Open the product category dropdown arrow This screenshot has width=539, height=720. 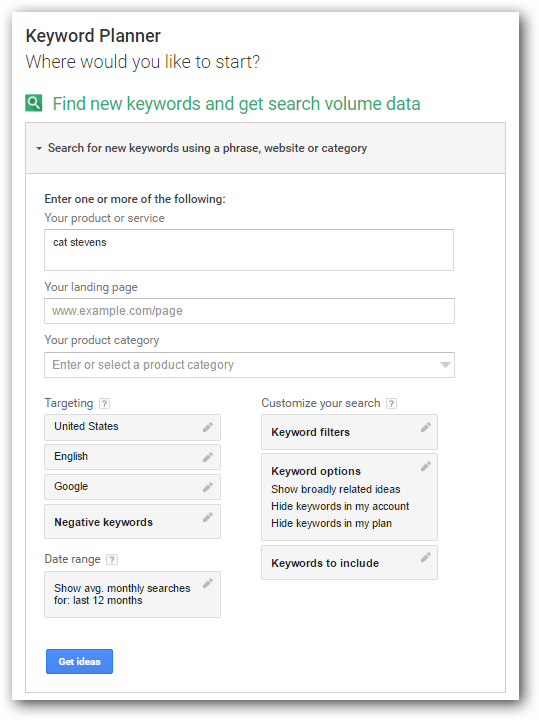(445, 365)
